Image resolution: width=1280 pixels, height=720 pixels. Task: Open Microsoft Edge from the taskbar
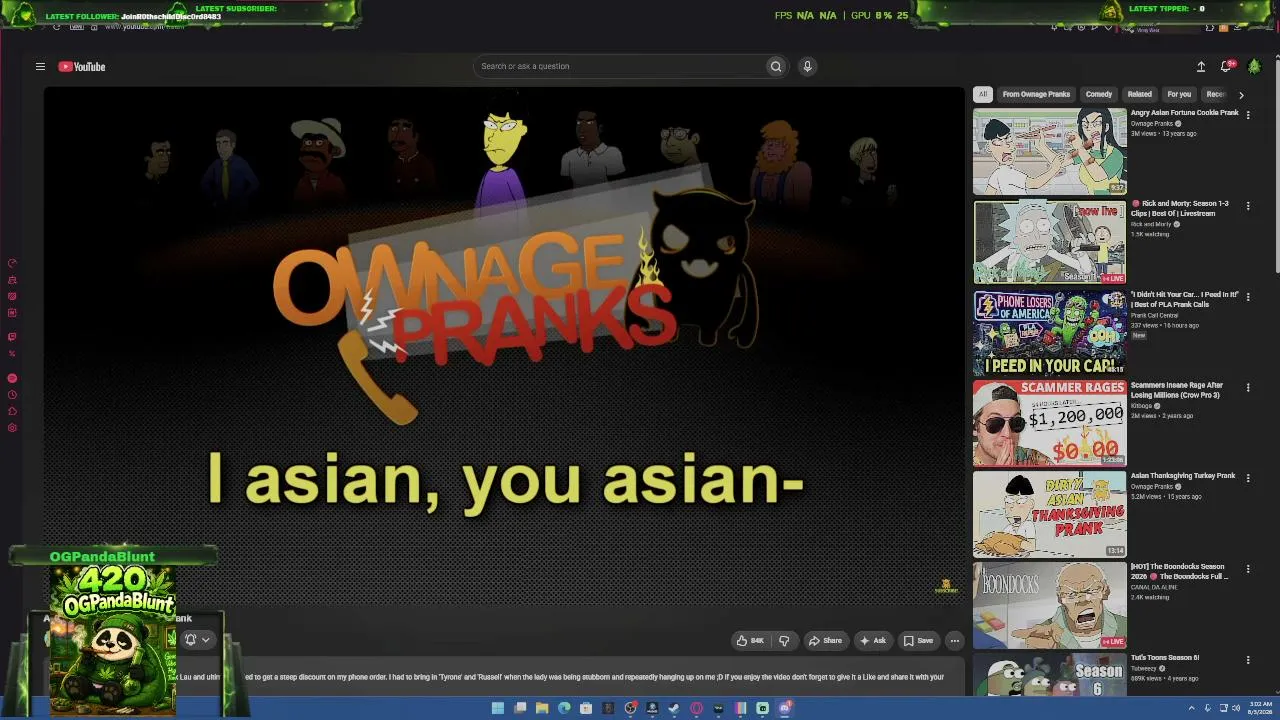[x=564, y=708]
